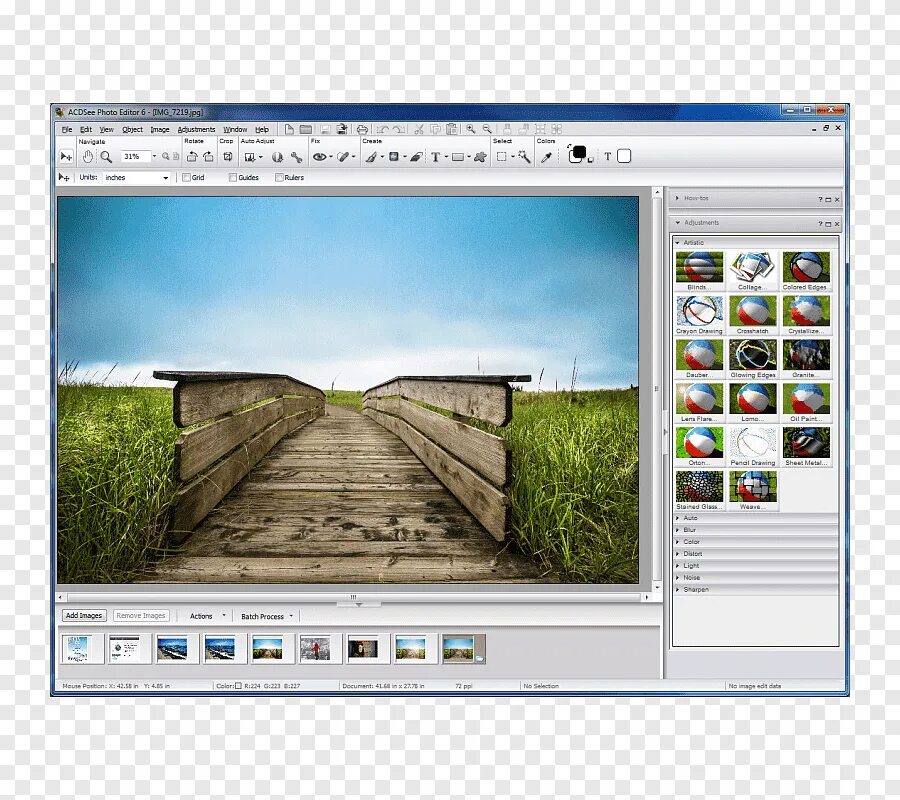Click the Add Images button

tap(84, 616)
